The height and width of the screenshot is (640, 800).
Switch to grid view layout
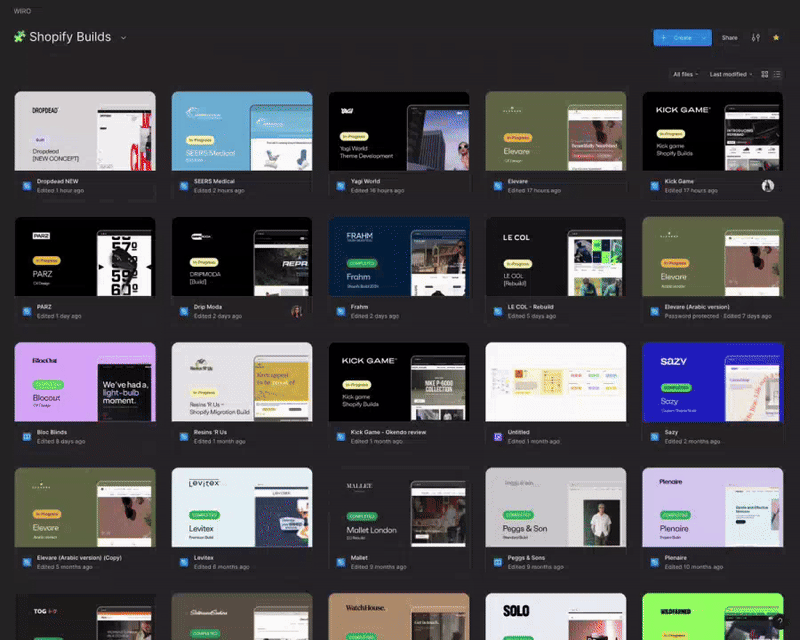click(764, 74)
